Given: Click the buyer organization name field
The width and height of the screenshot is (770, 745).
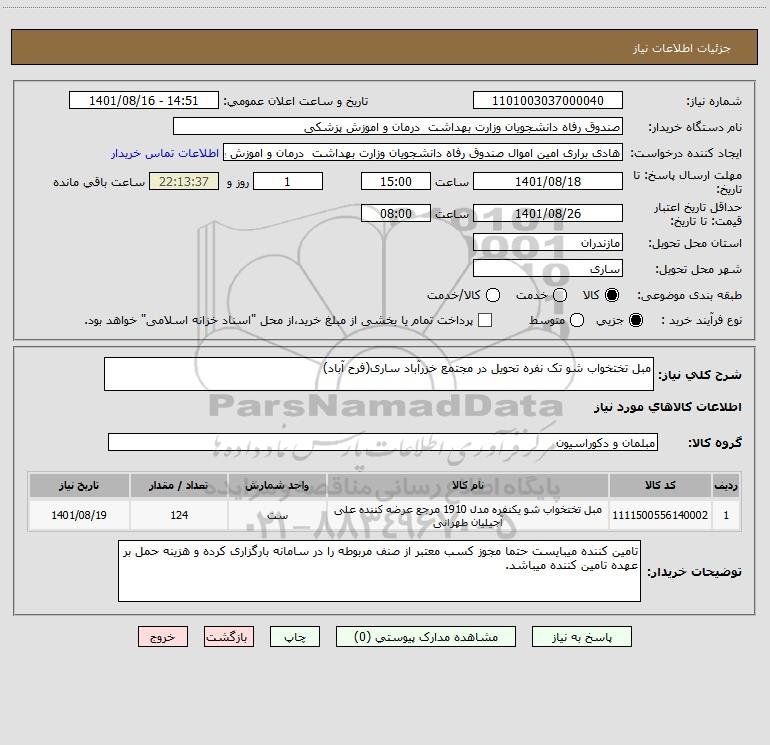Looking at the screenshot, I should tap(398, 126).
